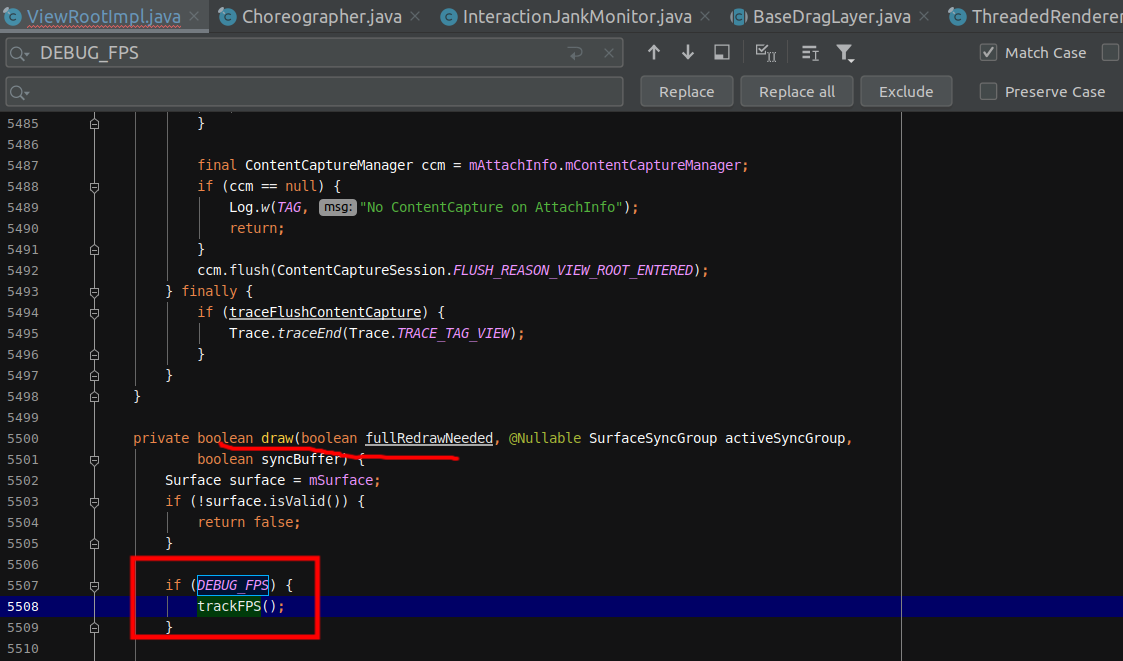Click FLUSH_REASON_VIEW_ROOT_ENTERED constant
1123x661 pixels.
pyautogui.click(x=573, y=270)
